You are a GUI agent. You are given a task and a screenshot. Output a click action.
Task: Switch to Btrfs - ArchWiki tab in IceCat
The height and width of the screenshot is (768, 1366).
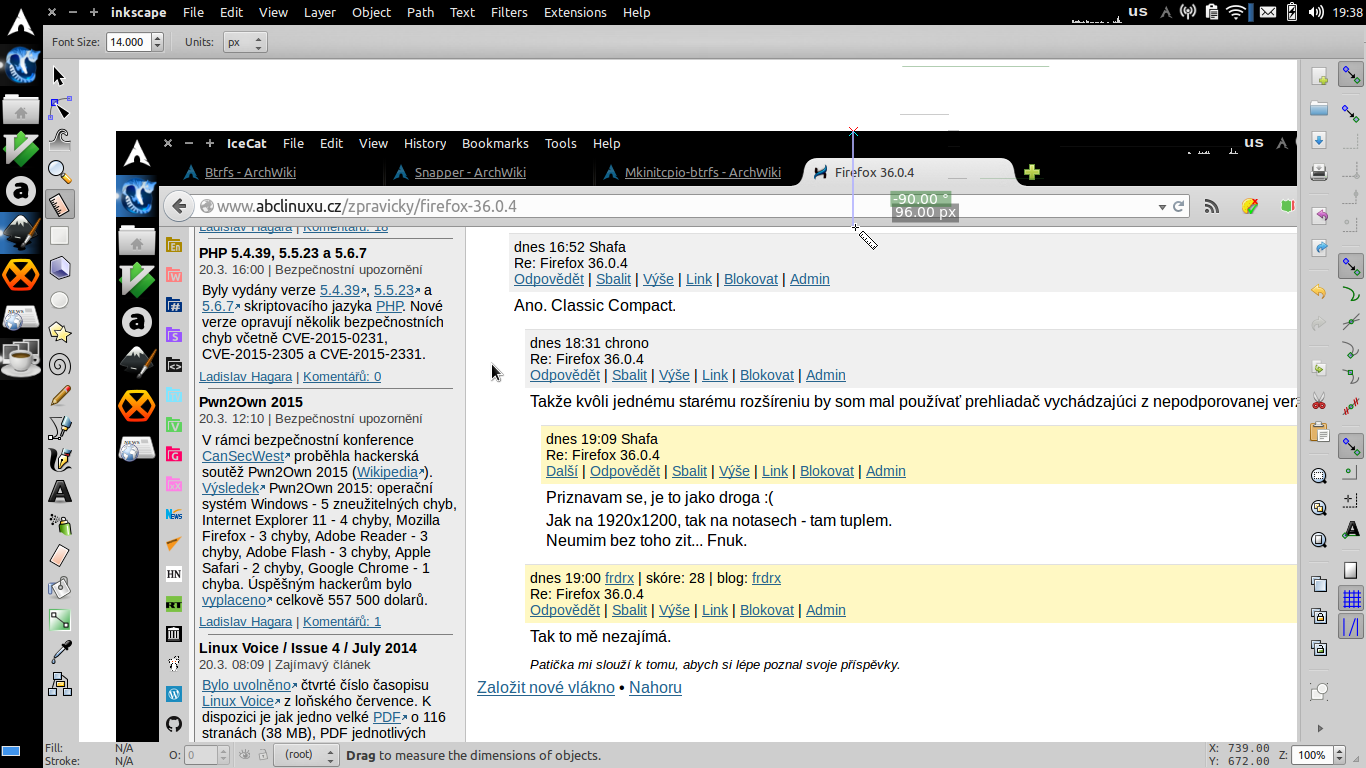[250, 172]
